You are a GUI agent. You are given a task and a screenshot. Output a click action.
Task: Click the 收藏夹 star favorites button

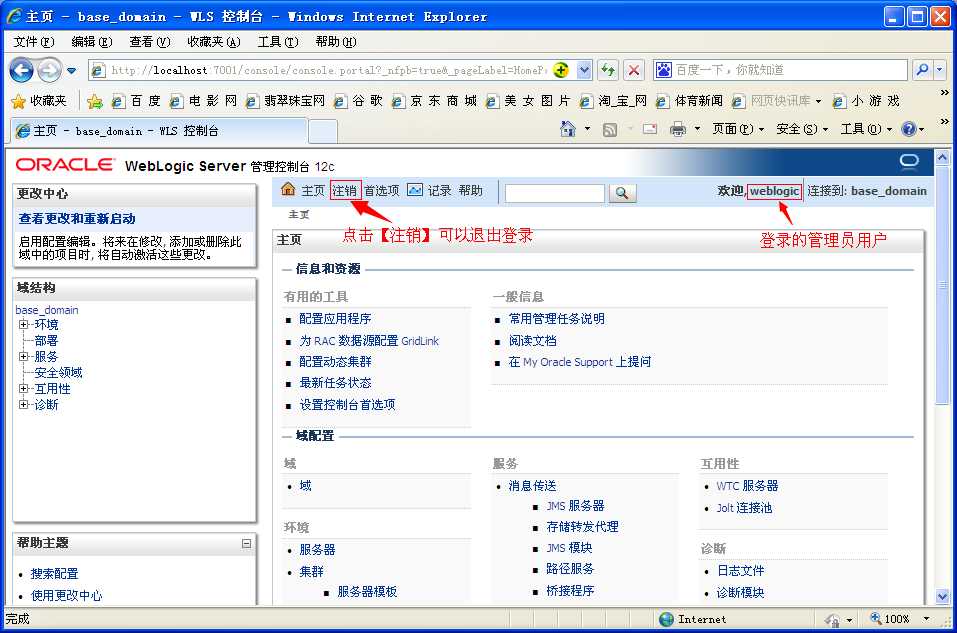[x=39, y=101]
